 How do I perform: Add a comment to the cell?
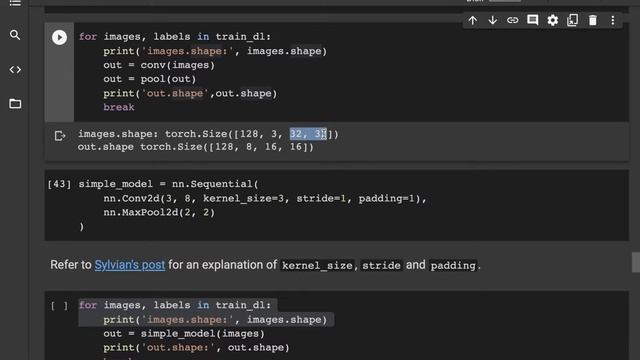coord(533,20)
